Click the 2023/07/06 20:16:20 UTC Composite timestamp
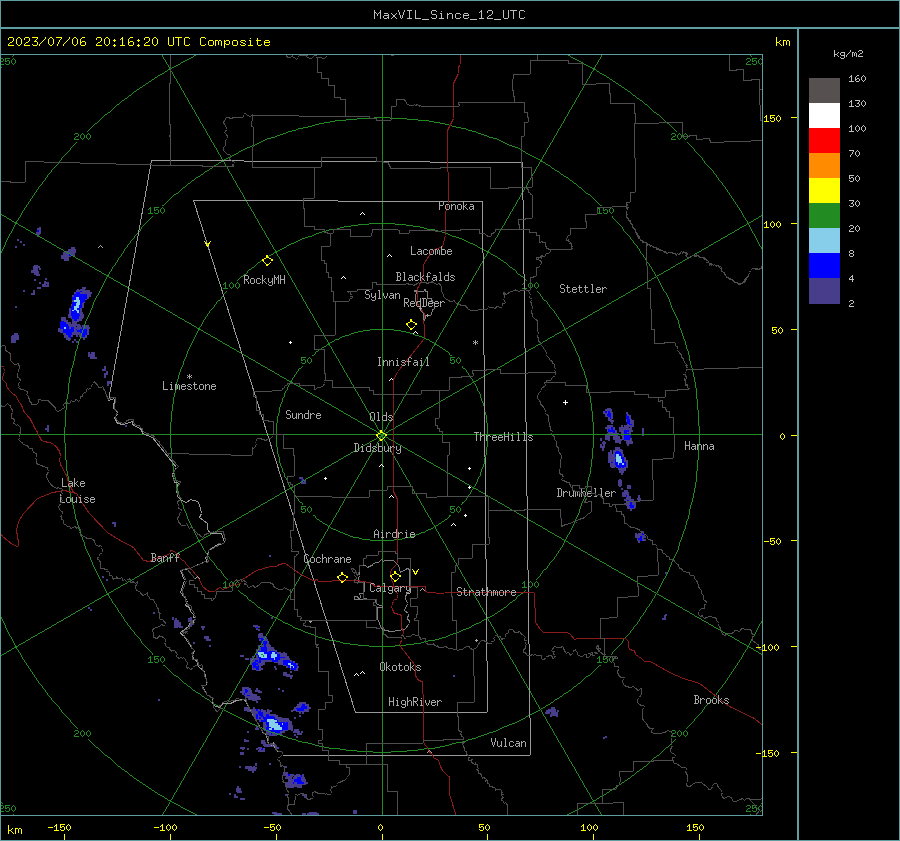The image size is (900, 841). click(x=139, y=42)
